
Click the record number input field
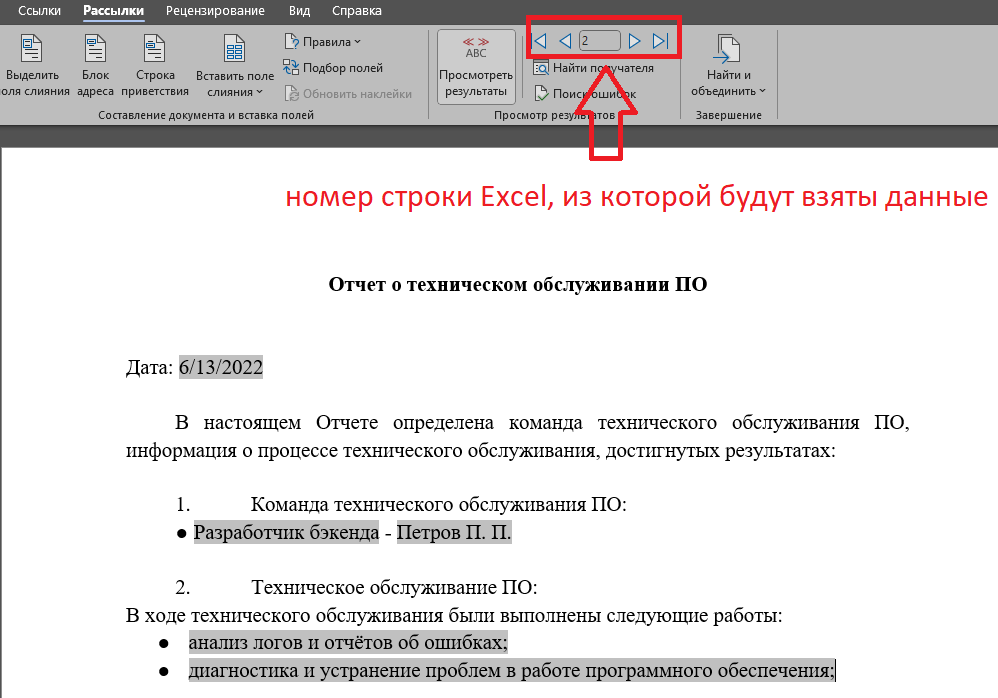click(600, 40)
